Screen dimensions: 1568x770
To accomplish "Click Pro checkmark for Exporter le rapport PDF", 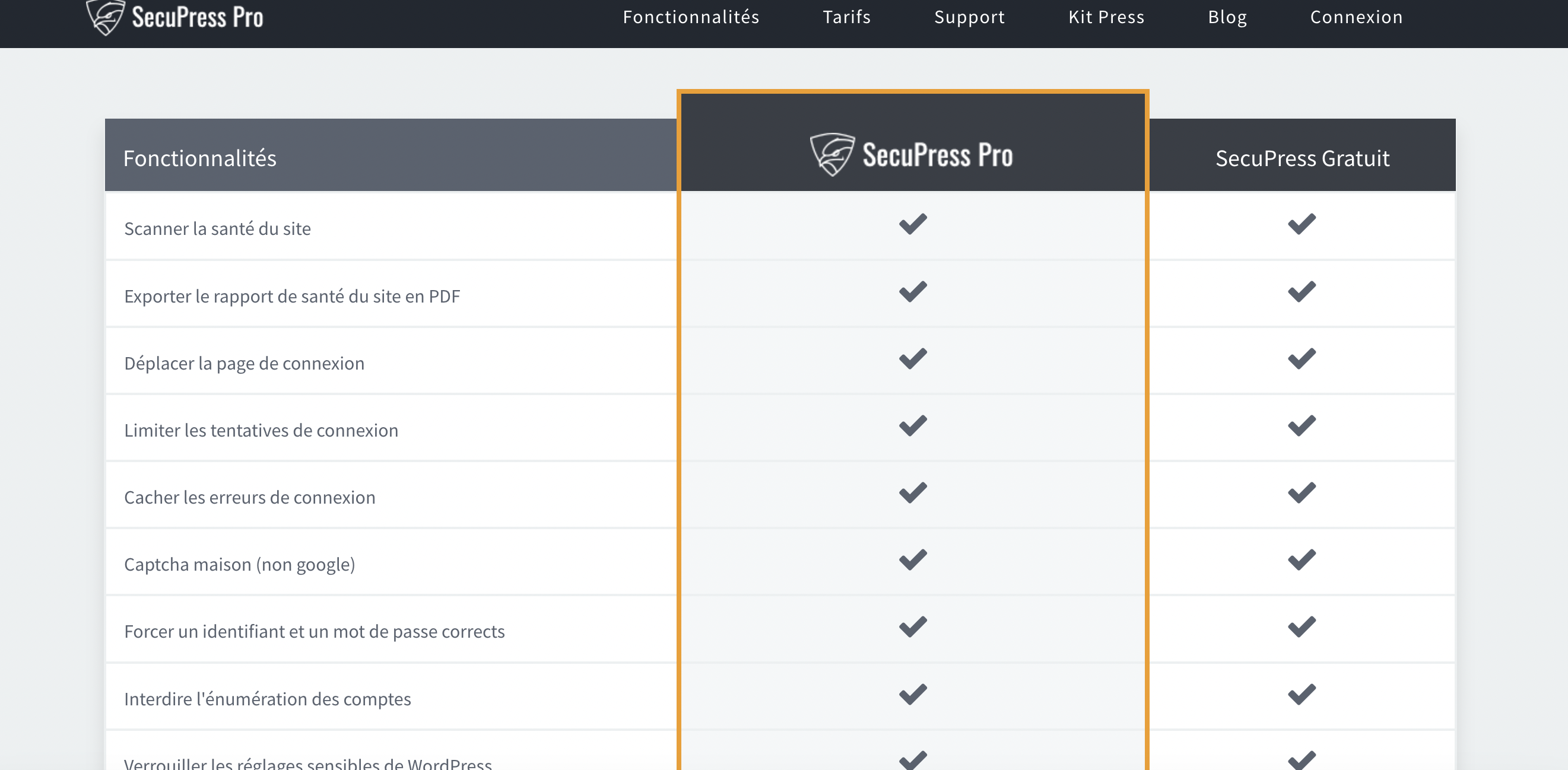I will point(913,291).
